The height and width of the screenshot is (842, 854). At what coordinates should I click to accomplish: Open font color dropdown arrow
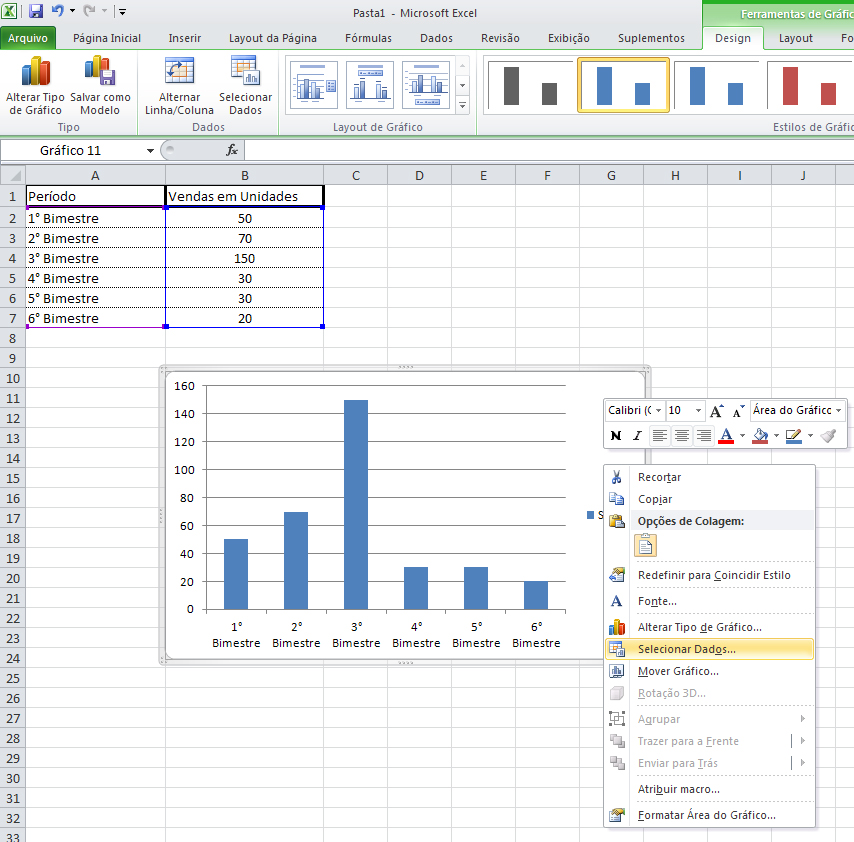[742, 436]
